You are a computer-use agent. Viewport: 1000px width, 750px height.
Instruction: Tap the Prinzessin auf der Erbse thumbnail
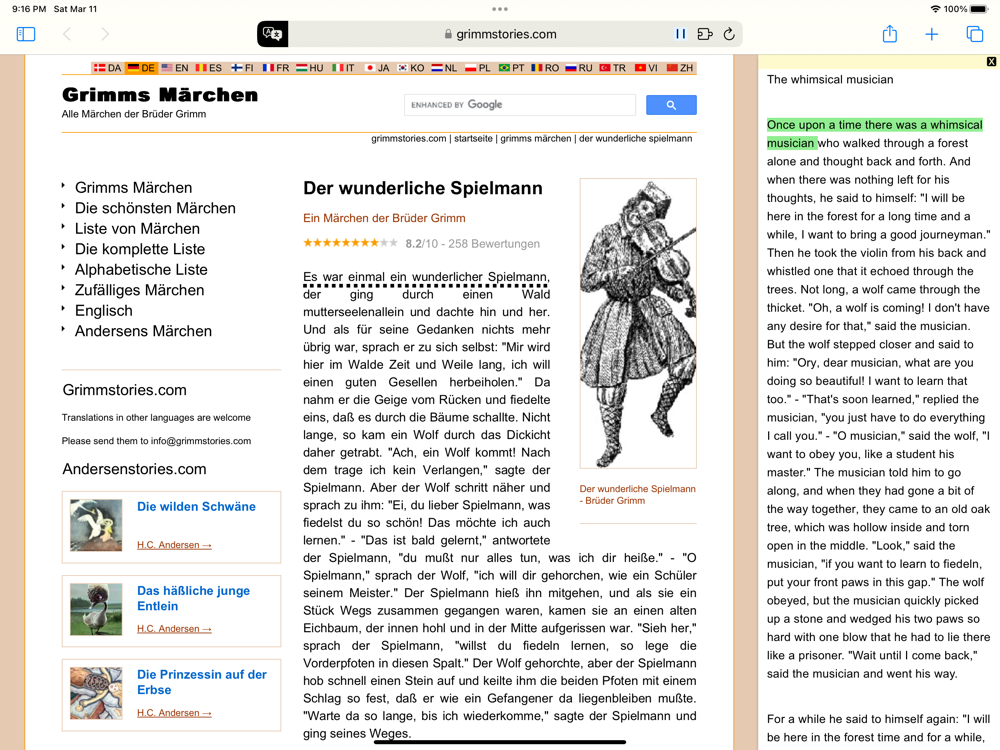coord(96,693)
